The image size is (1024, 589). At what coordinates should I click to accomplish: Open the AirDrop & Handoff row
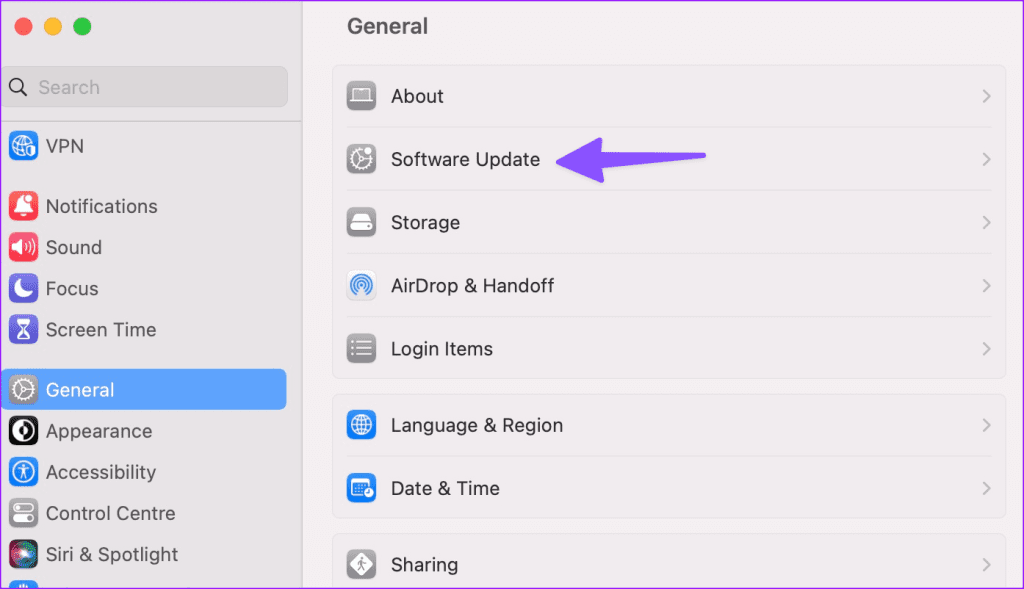coord(669,286)
